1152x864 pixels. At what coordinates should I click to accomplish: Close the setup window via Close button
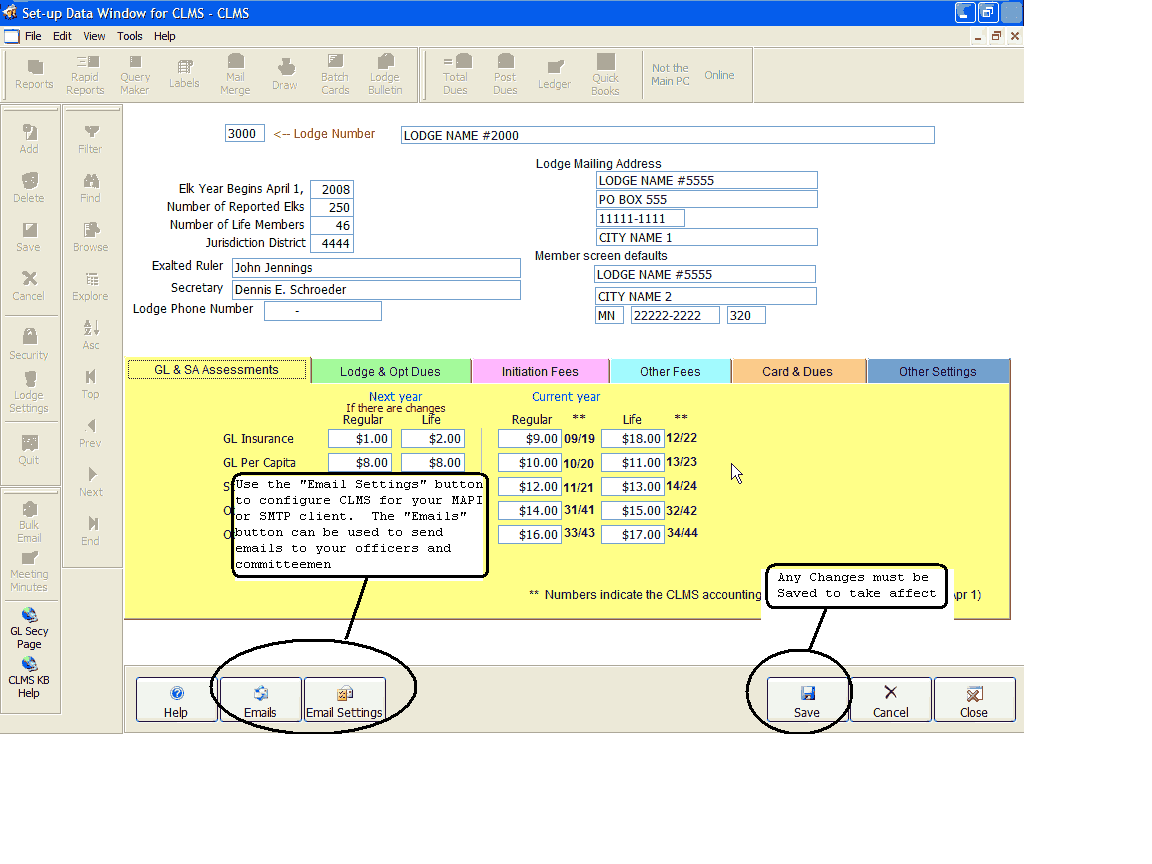point(974,699)
